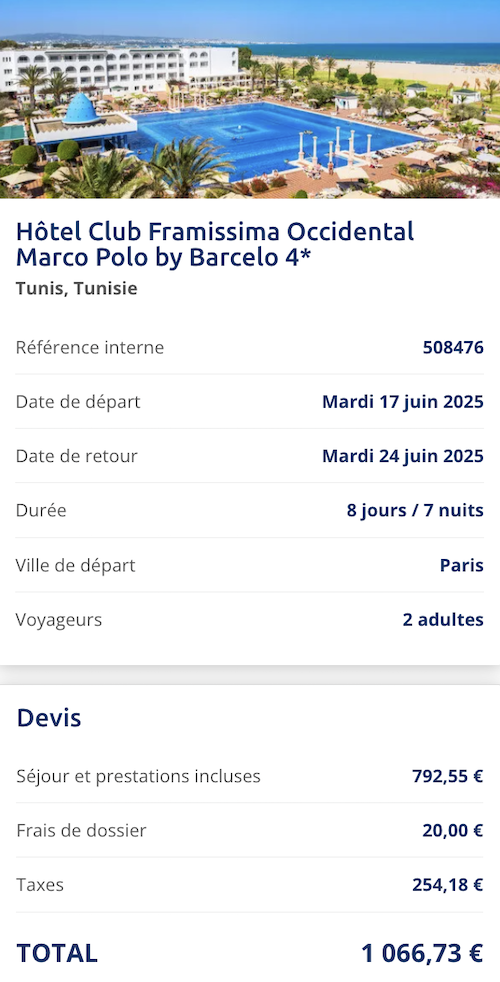Tap the Taxes amount 254,18 €
Viewport: 500px width, 982px height.
[x=447, y=886]
